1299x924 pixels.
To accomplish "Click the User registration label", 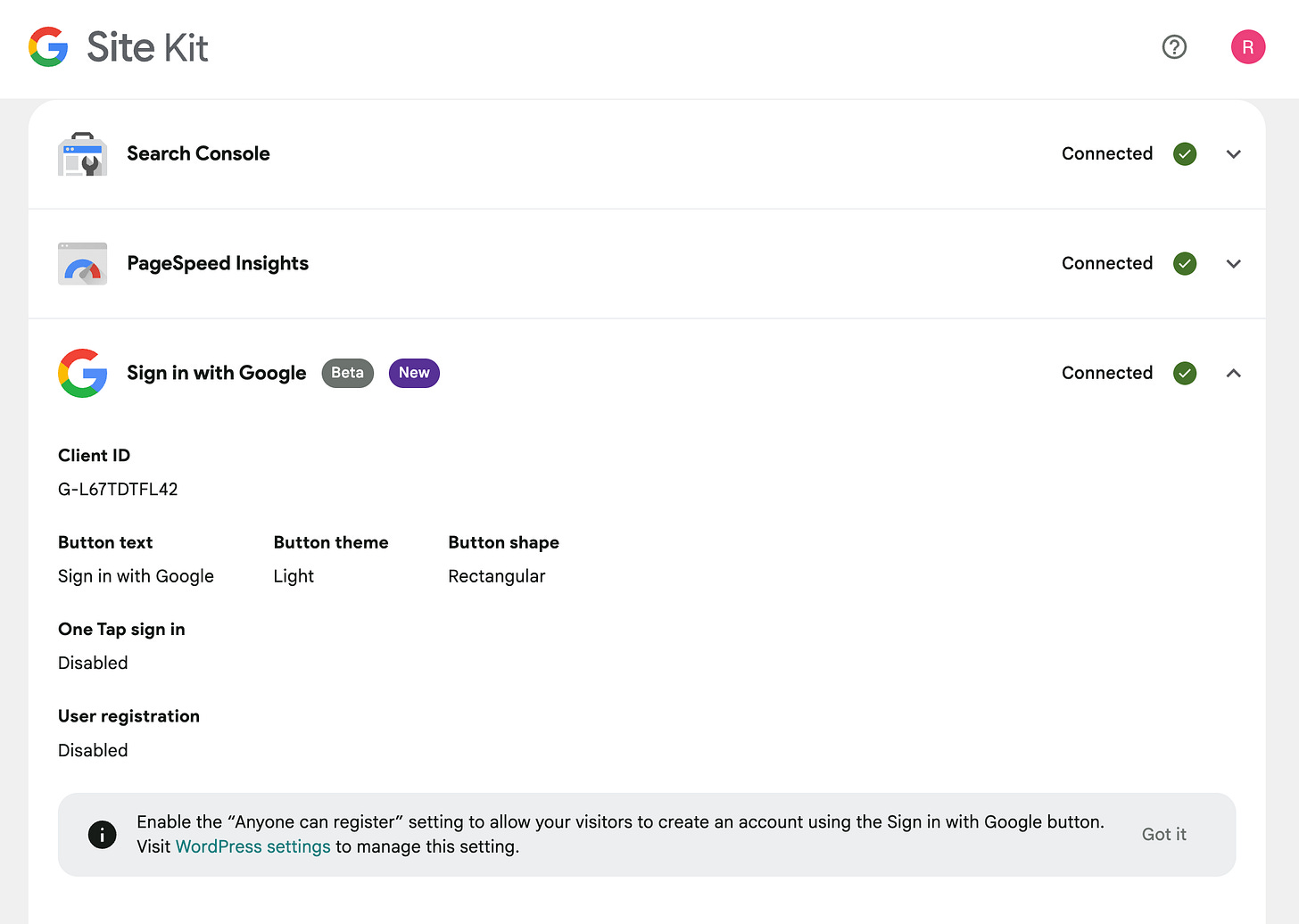I will (128, 716).
